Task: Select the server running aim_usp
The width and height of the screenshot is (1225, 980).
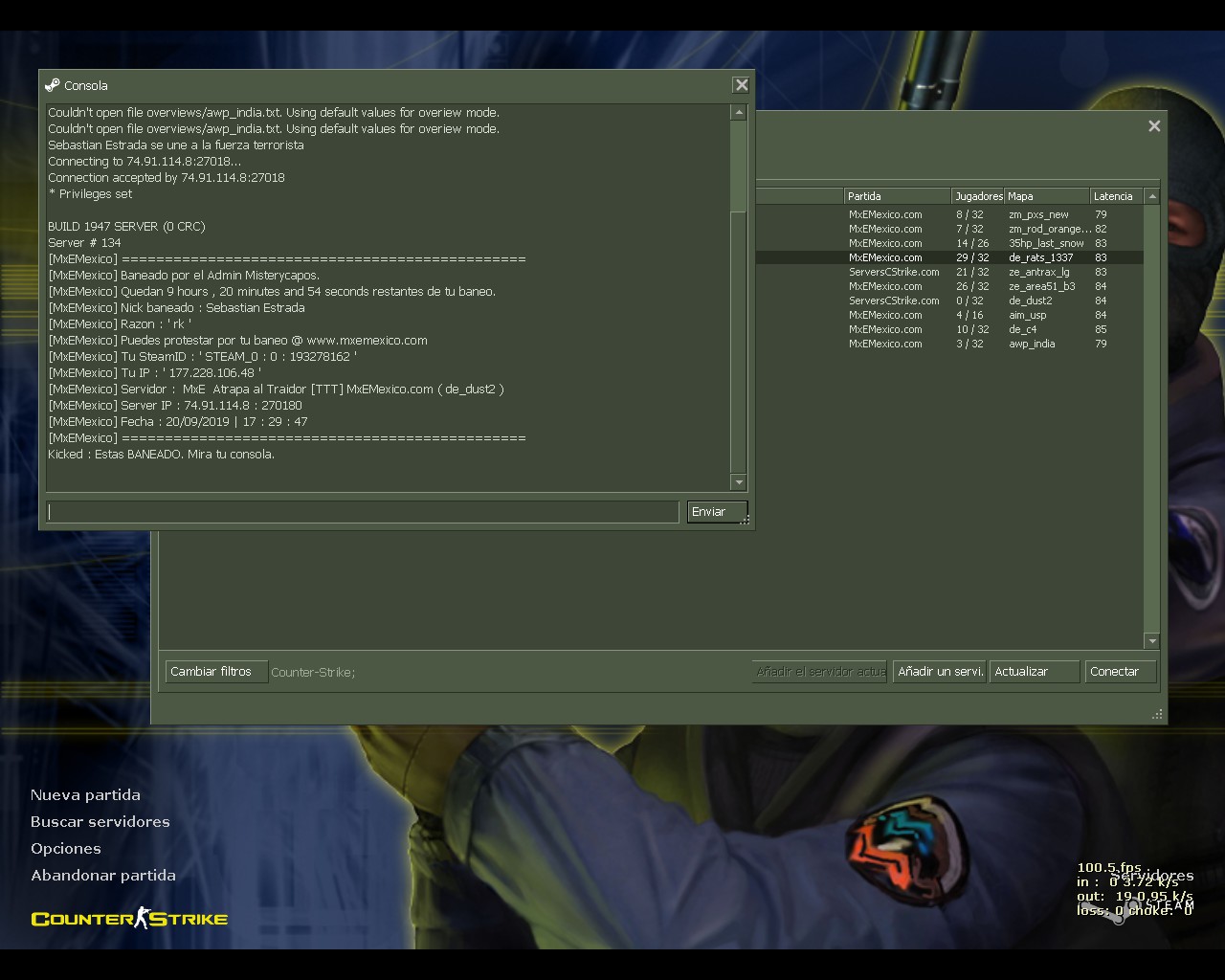Action: pyautogui.click(x=949, y=315)
